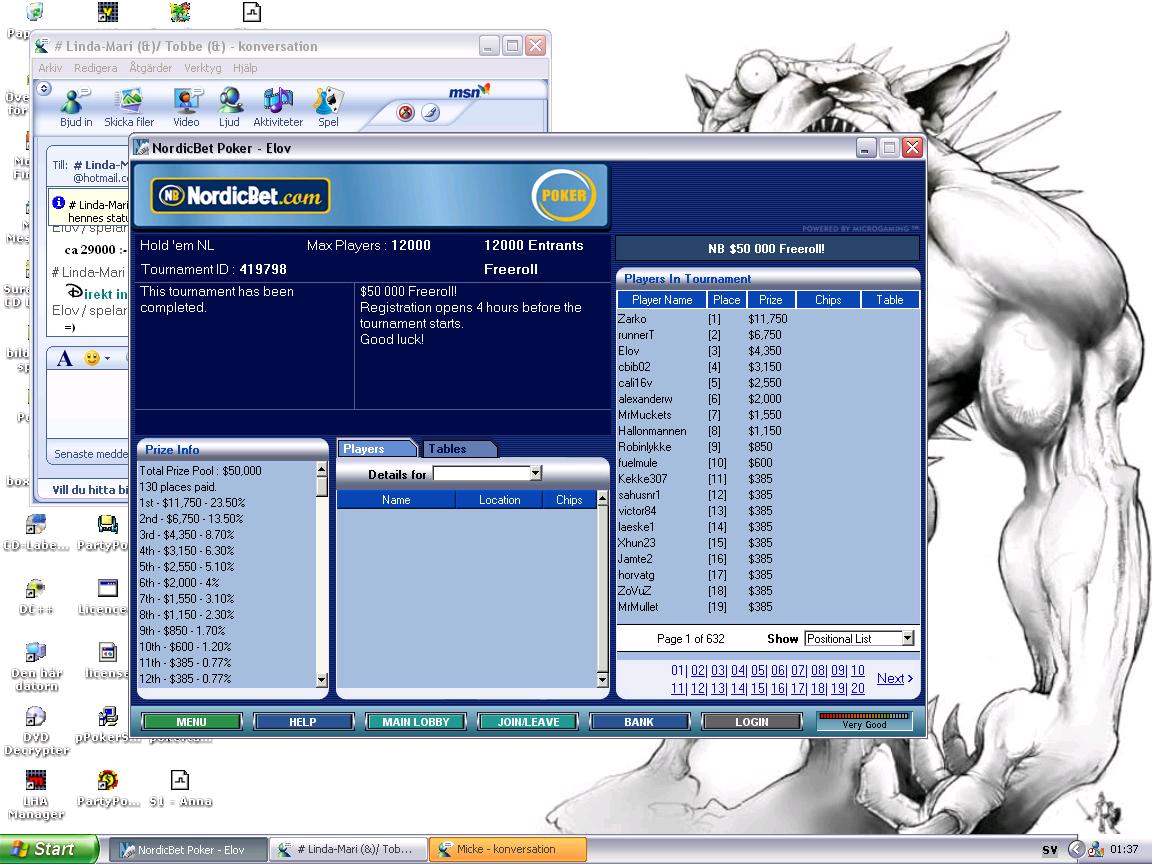This screenshot has height=864, width=1152.
Task: Click tray expand arrow near language indicator
Action: pyautogui.click(x=1076, y=849)
